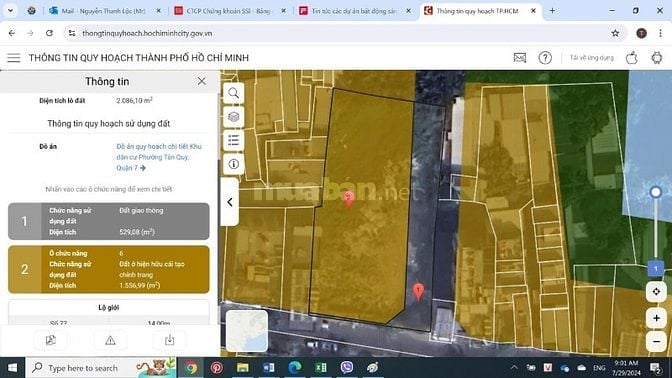Bookmark this page with star icon

click(615, 33)
